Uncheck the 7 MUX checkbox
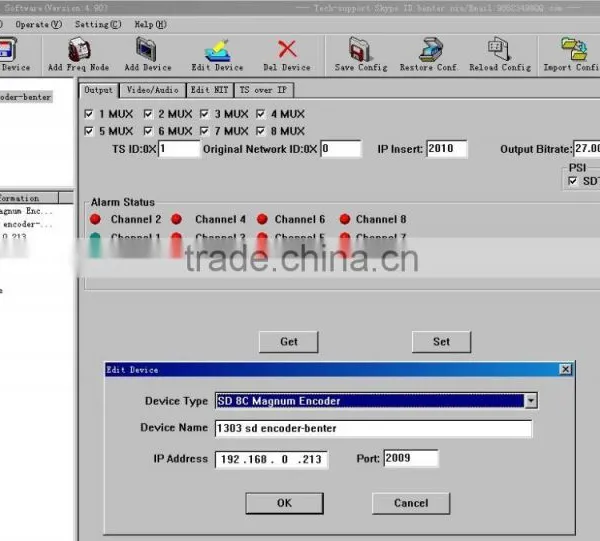 (x=204, y=131)
